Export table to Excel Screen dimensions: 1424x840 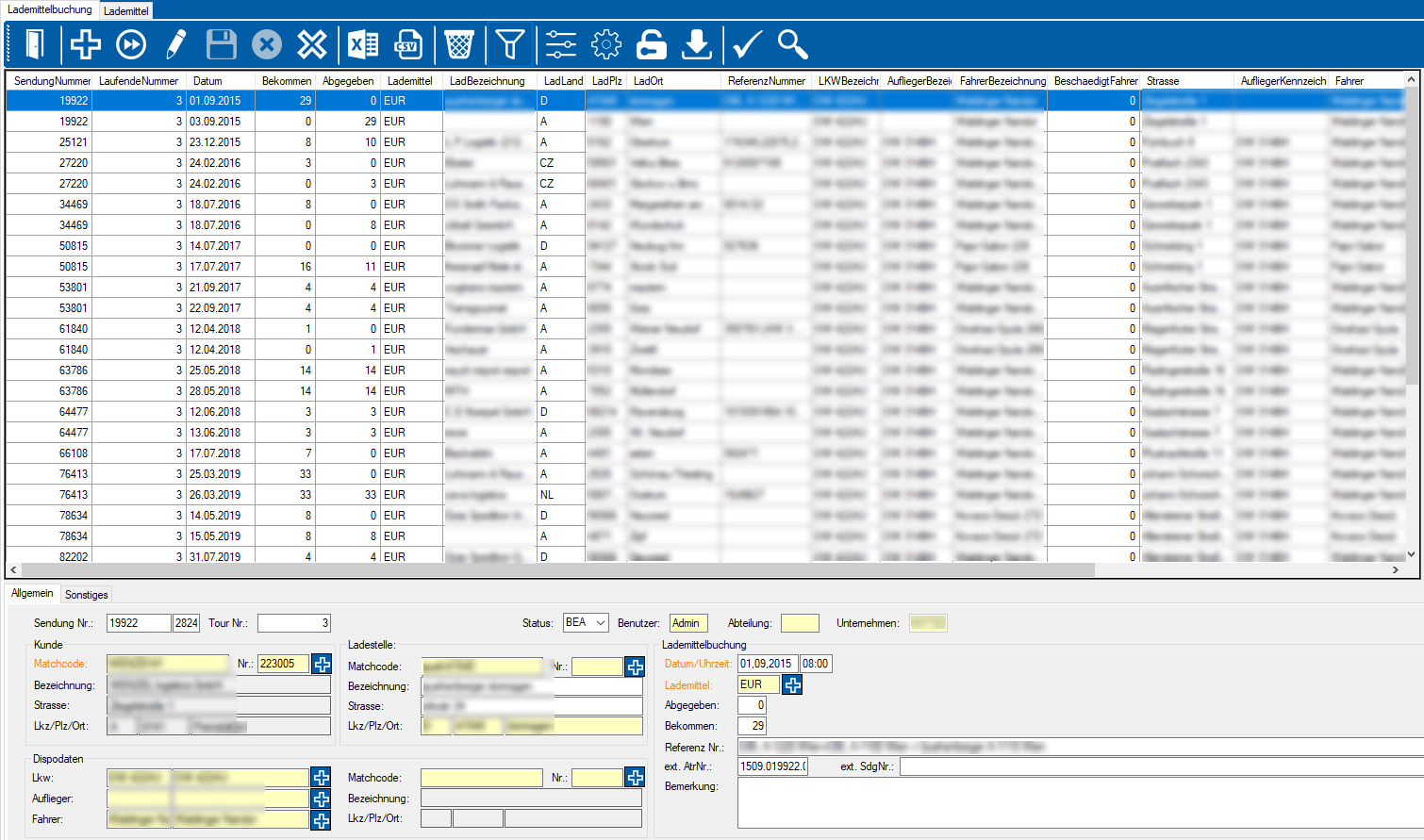coord(363,44)
